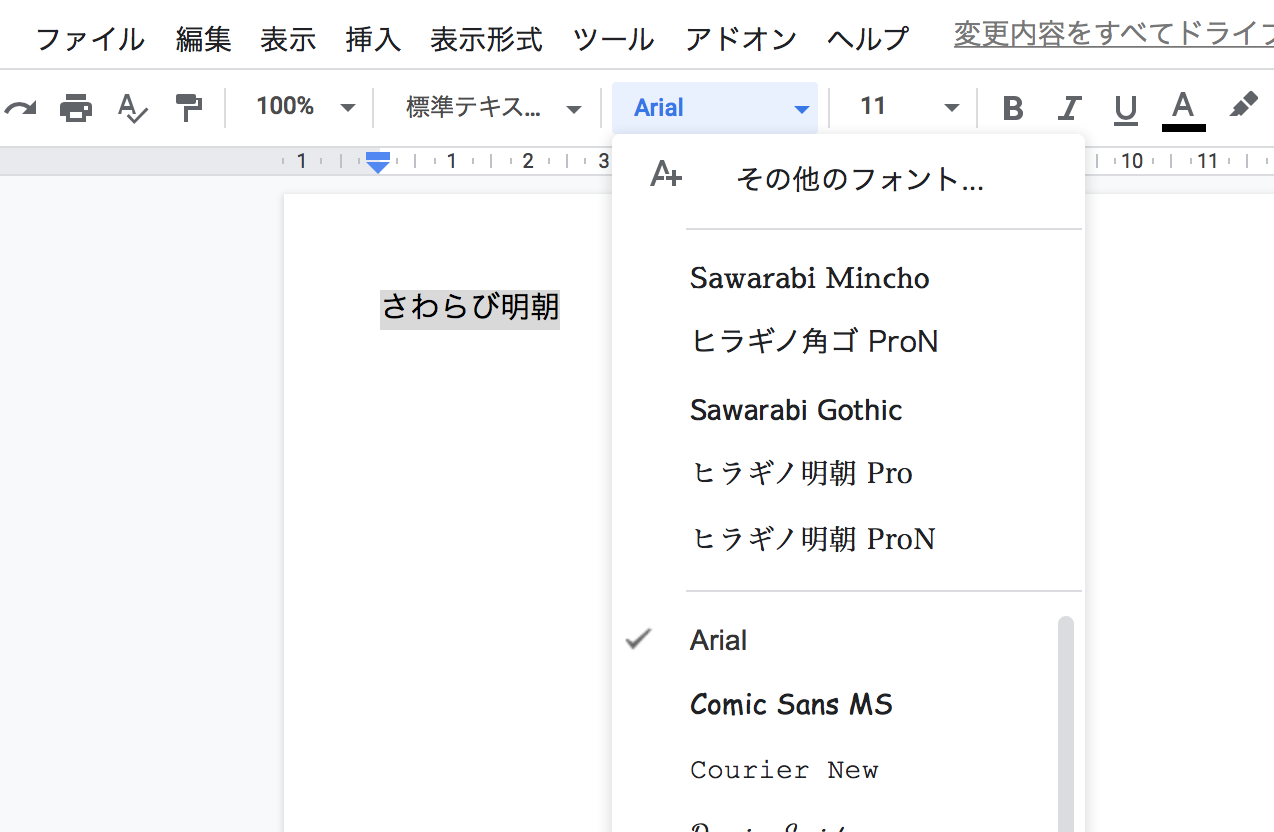
Task: Open the 100% zoom dropdown
Action: tap(305, 107)
